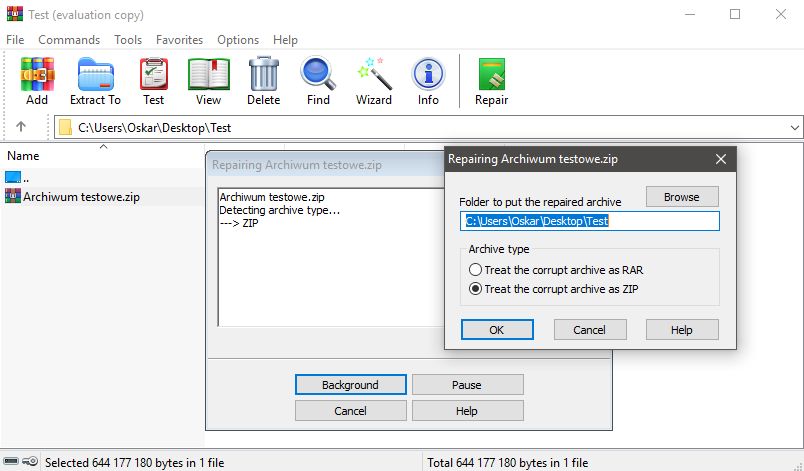Open the Commands menu
The image size is (804, 471).
69,39
